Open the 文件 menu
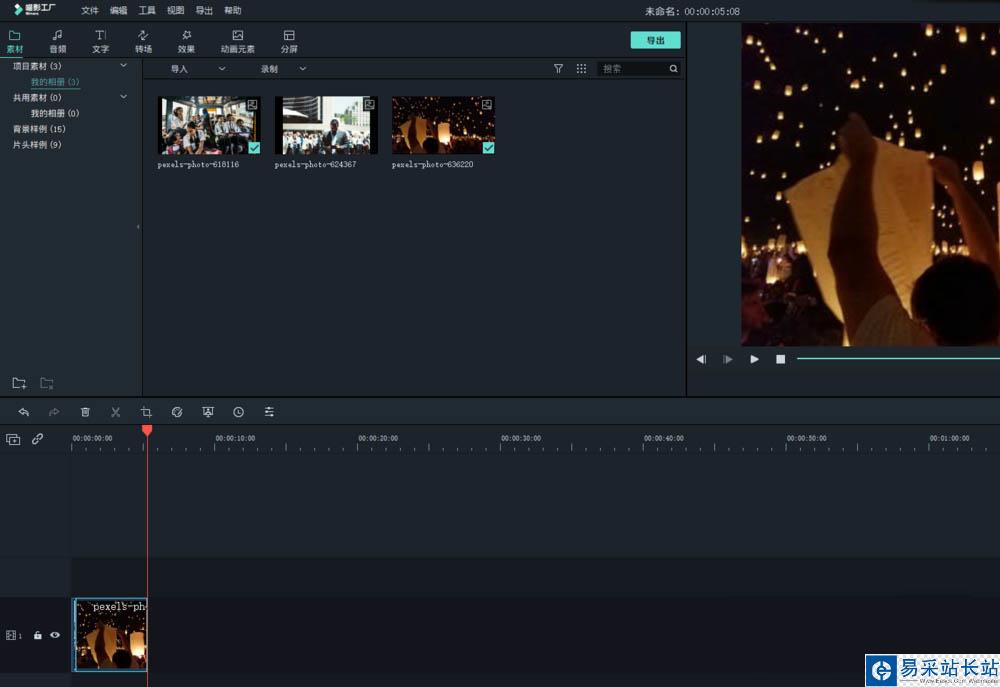 pyautogui.click(x=90, y=10)
